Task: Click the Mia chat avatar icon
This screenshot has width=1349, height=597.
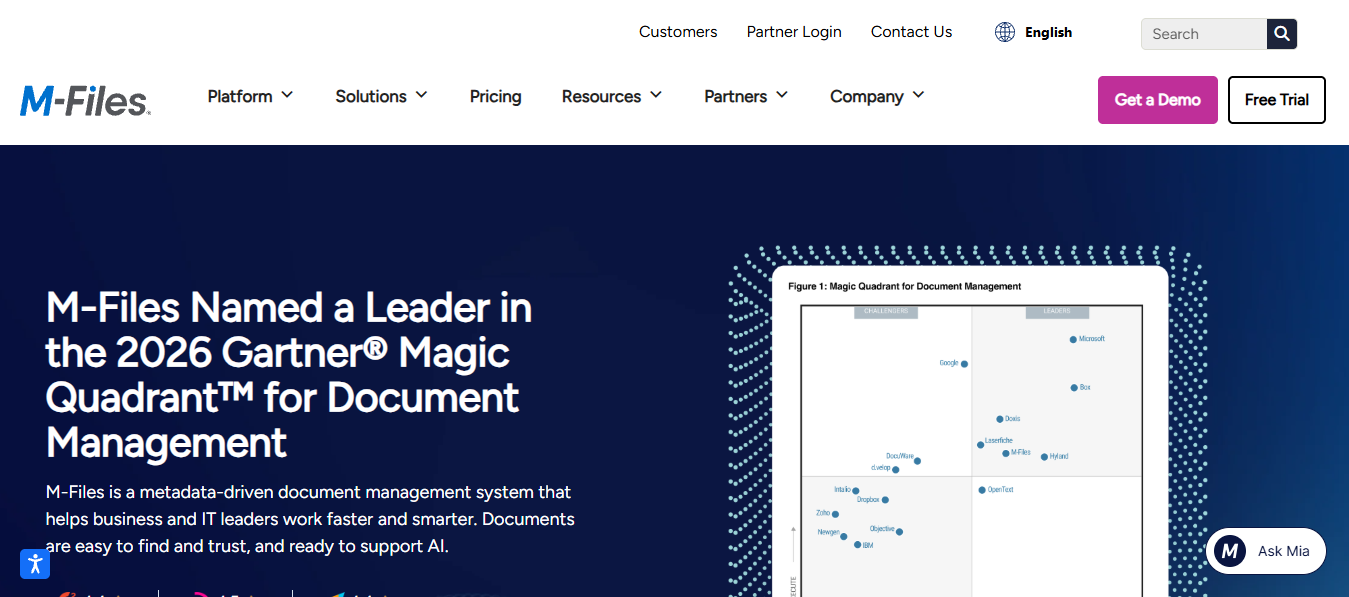Action: 1230,551
